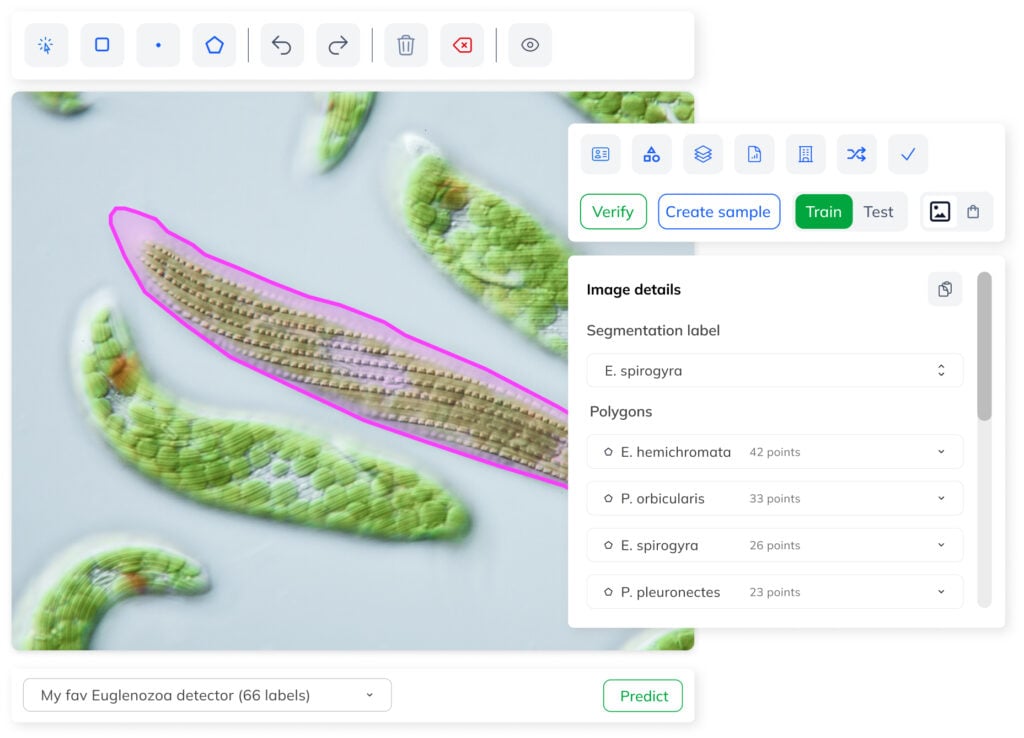Screen dimensions: 1024x738
Task: Click the 'Segmentation label' text
Action: (x=653, y=330)
